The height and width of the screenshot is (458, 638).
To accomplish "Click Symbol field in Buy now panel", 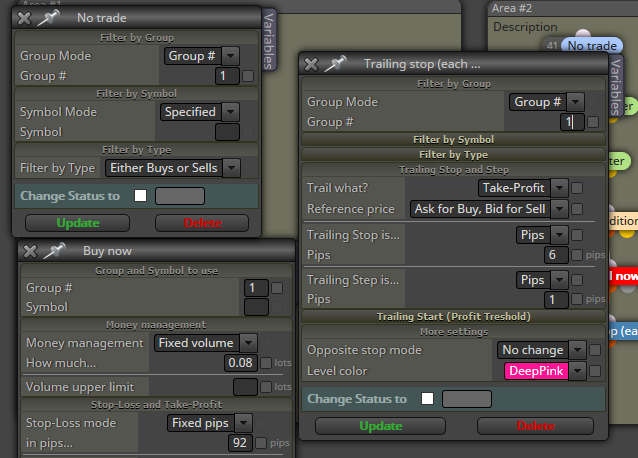I will coord(256,307).
